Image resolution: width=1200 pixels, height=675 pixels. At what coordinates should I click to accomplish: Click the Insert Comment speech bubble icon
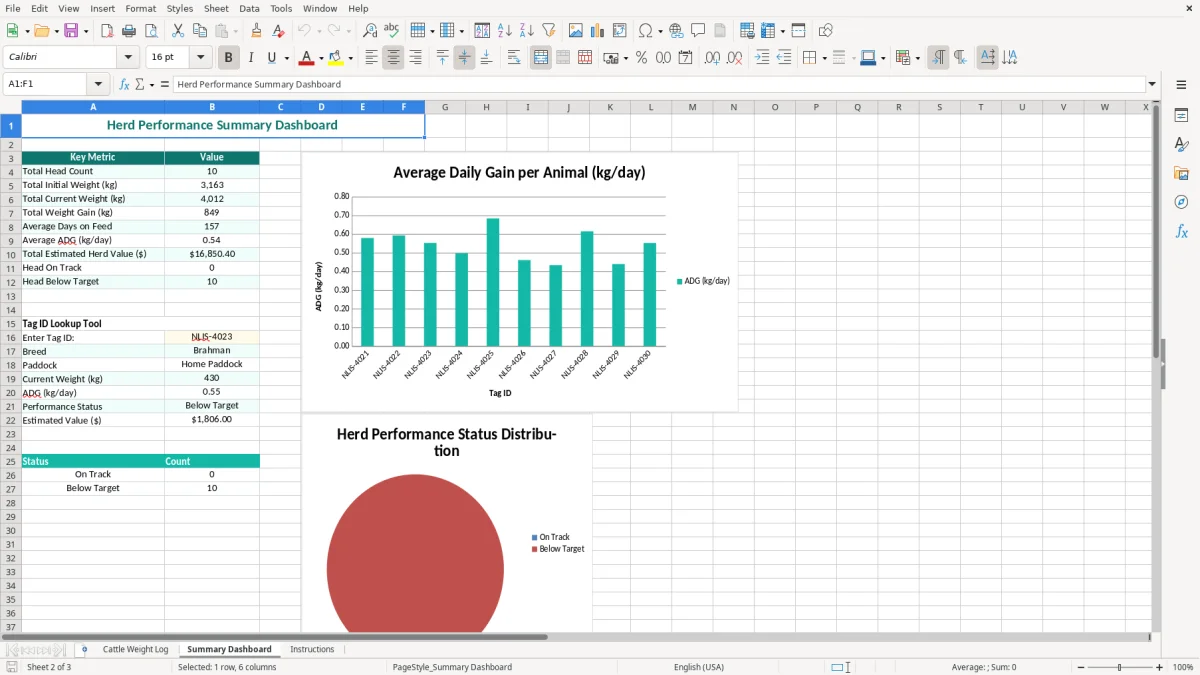click(698, 31)
